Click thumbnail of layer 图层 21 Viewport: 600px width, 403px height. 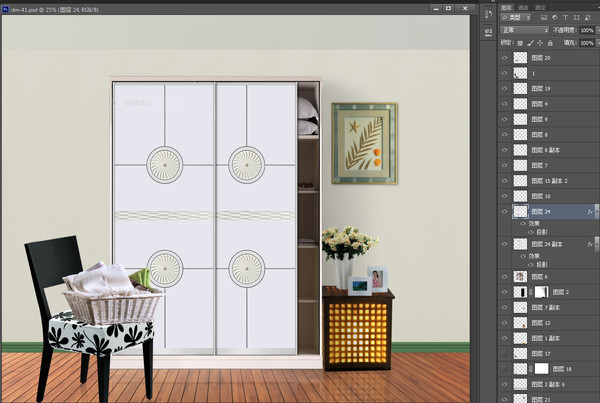click(x=520, y=398)
